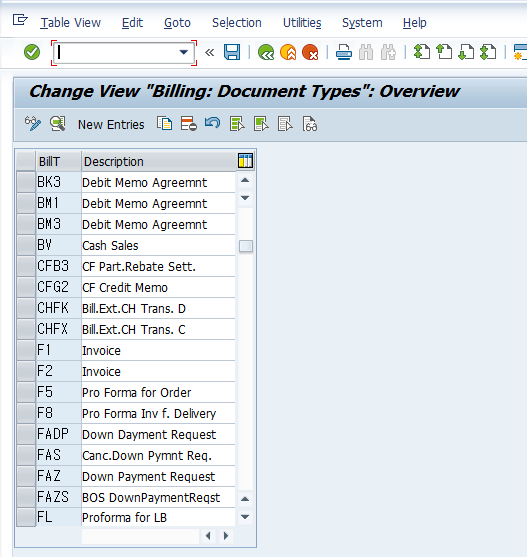Click 'BOS DownPaymentReqst' description cell
Screen dimensions: 527x557
[x=158, y=497]
